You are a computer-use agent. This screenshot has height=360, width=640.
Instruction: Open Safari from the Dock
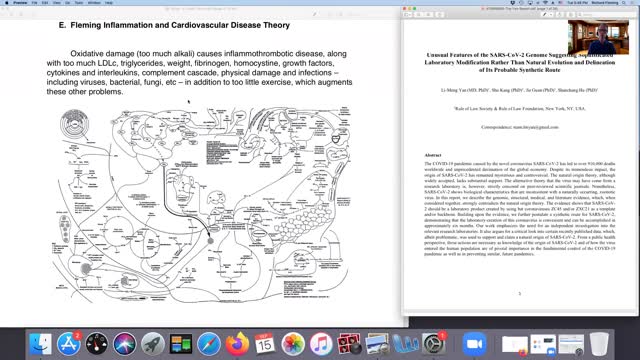pyautogui.click(x=209, y=344)
